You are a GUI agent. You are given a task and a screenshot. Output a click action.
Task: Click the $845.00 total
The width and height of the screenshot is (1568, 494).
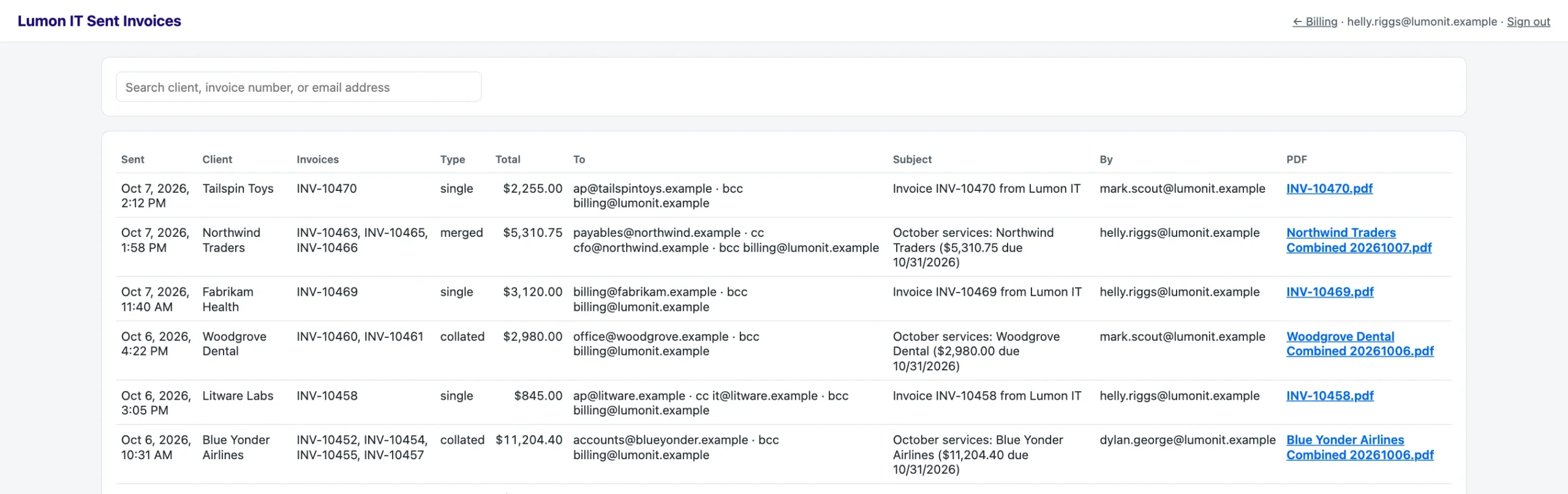point(538,395)
